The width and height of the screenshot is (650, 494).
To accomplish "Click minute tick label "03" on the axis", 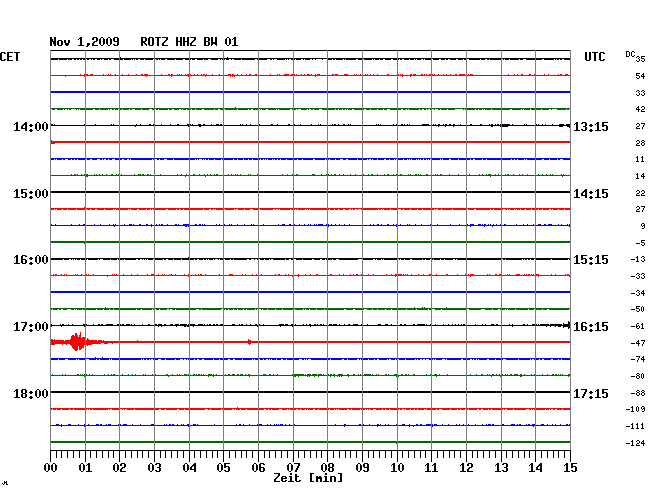I will tap(154, 467).
